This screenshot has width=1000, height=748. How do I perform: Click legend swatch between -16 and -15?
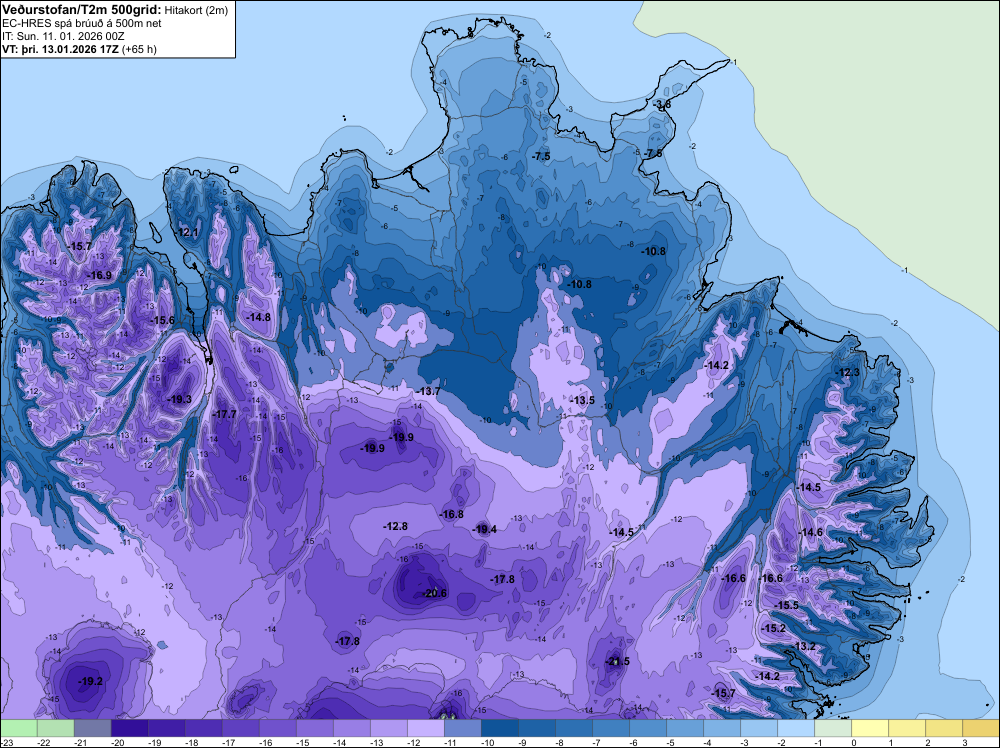[x=277, y=728]
